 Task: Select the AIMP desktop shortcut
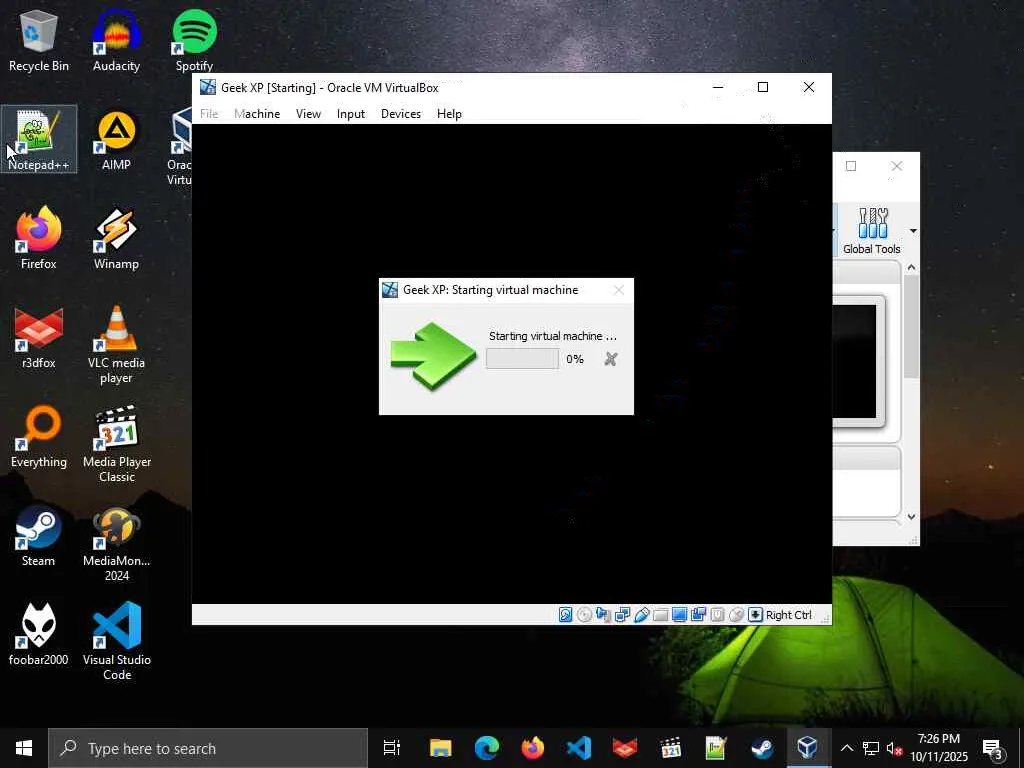coord(116,139)
